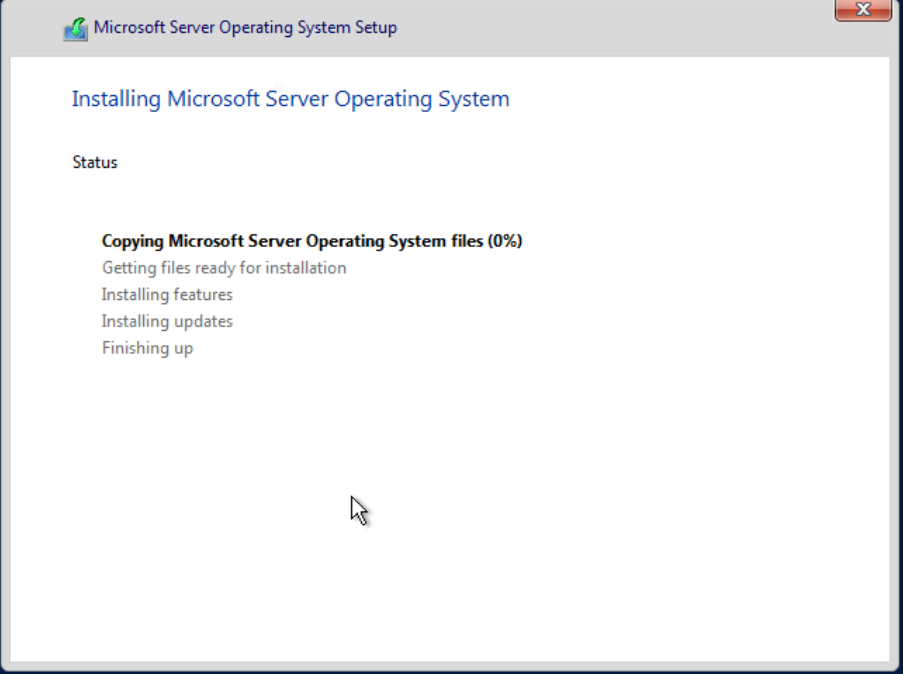Click the heading 'Installing Microsoft Server Operating System'
The image size is (903, 674).
pos(290,99)
